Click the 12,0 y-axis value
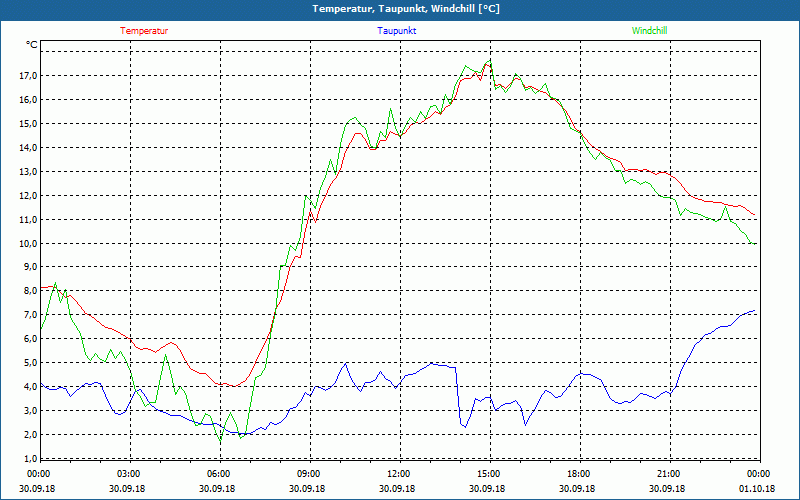800x500 pixels. coord(29,195)
